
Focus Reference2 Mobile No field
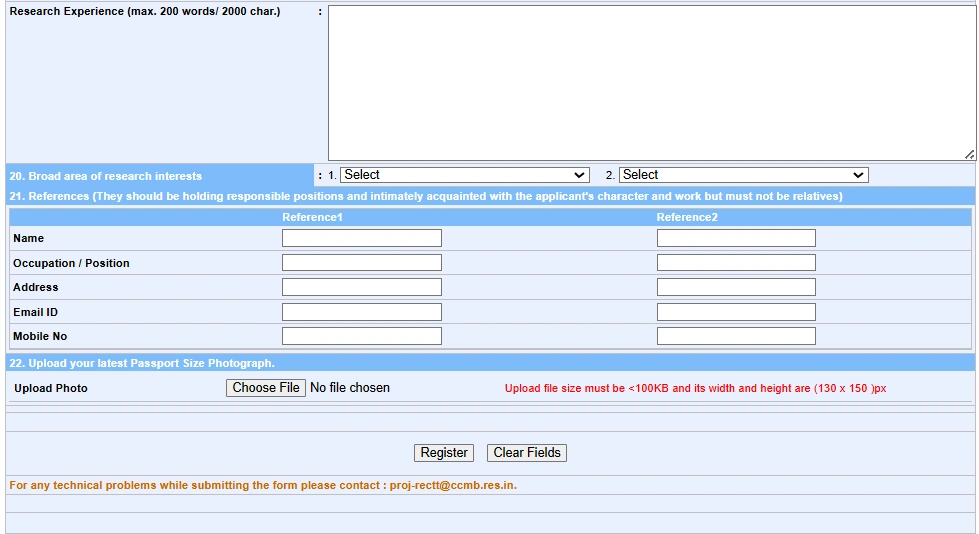point(736,336)
